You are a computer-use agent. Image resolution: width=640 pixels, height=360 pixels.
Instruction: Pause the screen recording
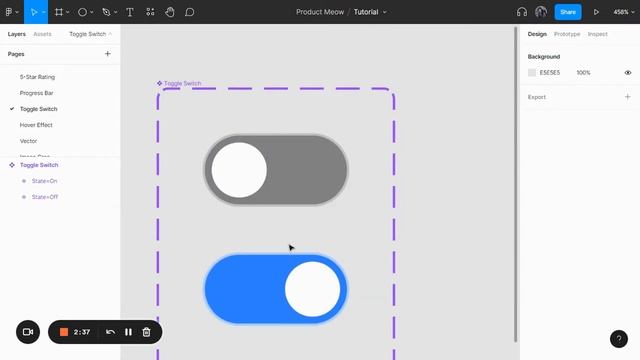[128, 332]
